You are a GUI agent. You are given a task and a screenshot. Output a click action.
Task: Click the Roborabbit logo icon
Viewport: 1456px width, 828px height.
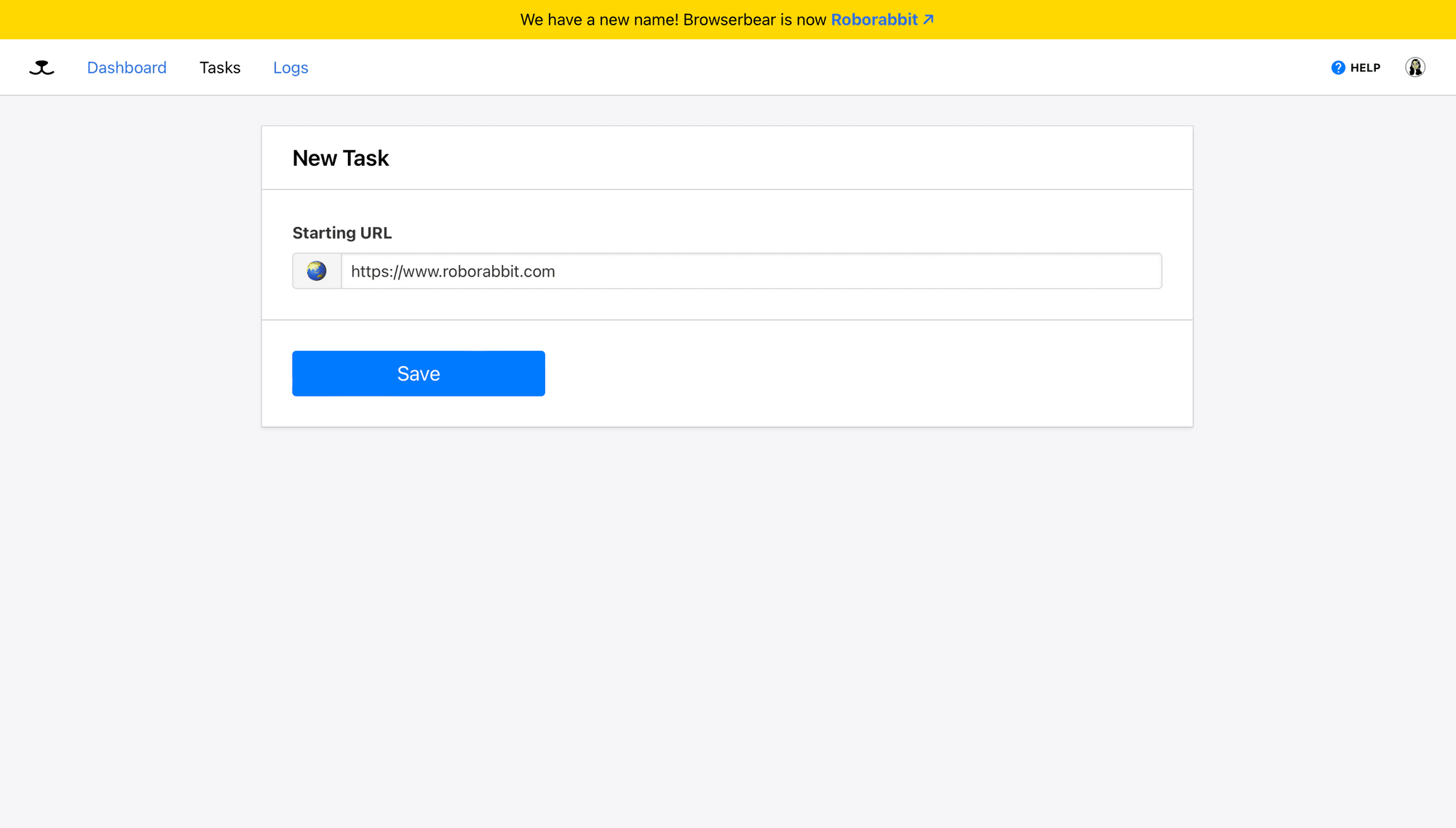[x=41, y=67]
